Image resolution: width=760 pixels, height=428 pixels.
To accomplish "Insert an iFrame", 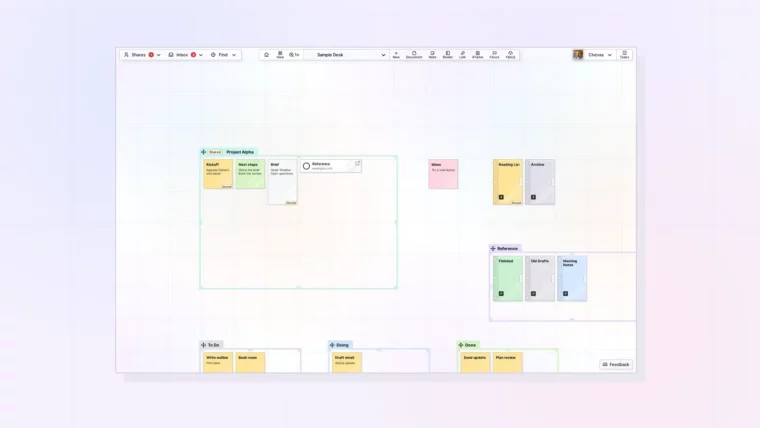I will pyautogui.click(x=477, y=55).
